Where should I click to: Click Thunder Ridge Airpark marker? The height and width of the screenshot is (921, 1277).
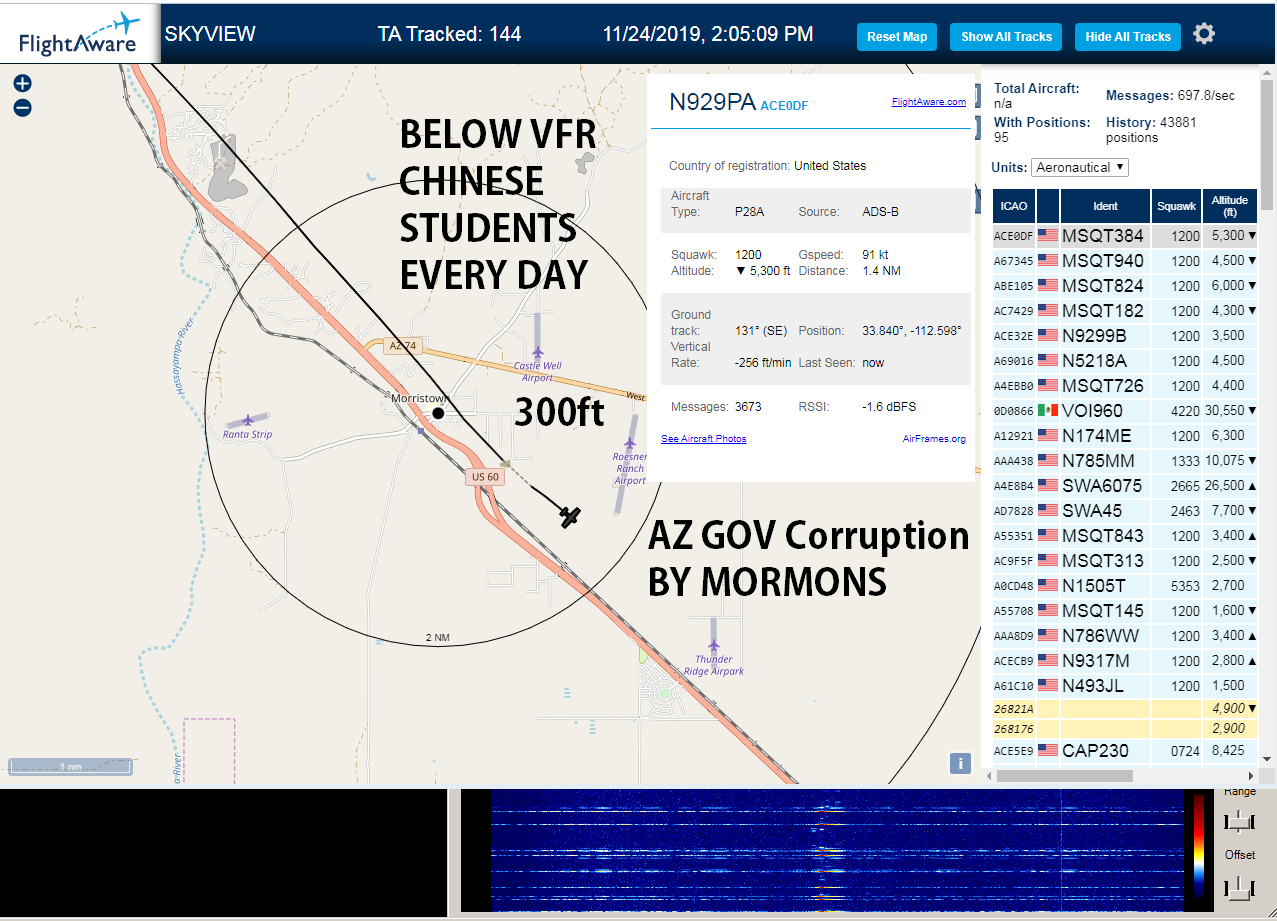(x=713, y=645)
